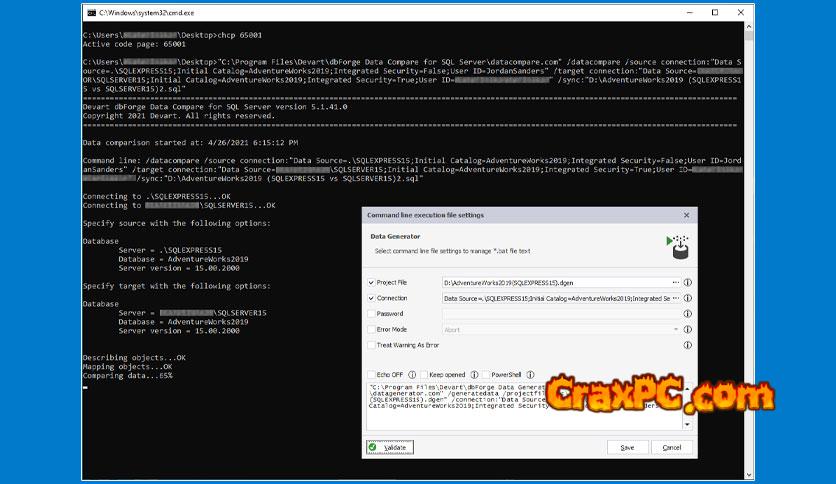836x484 pixels.
Task: Open the Error Mode dropdown arrow
Action: [x=676, y=329]
